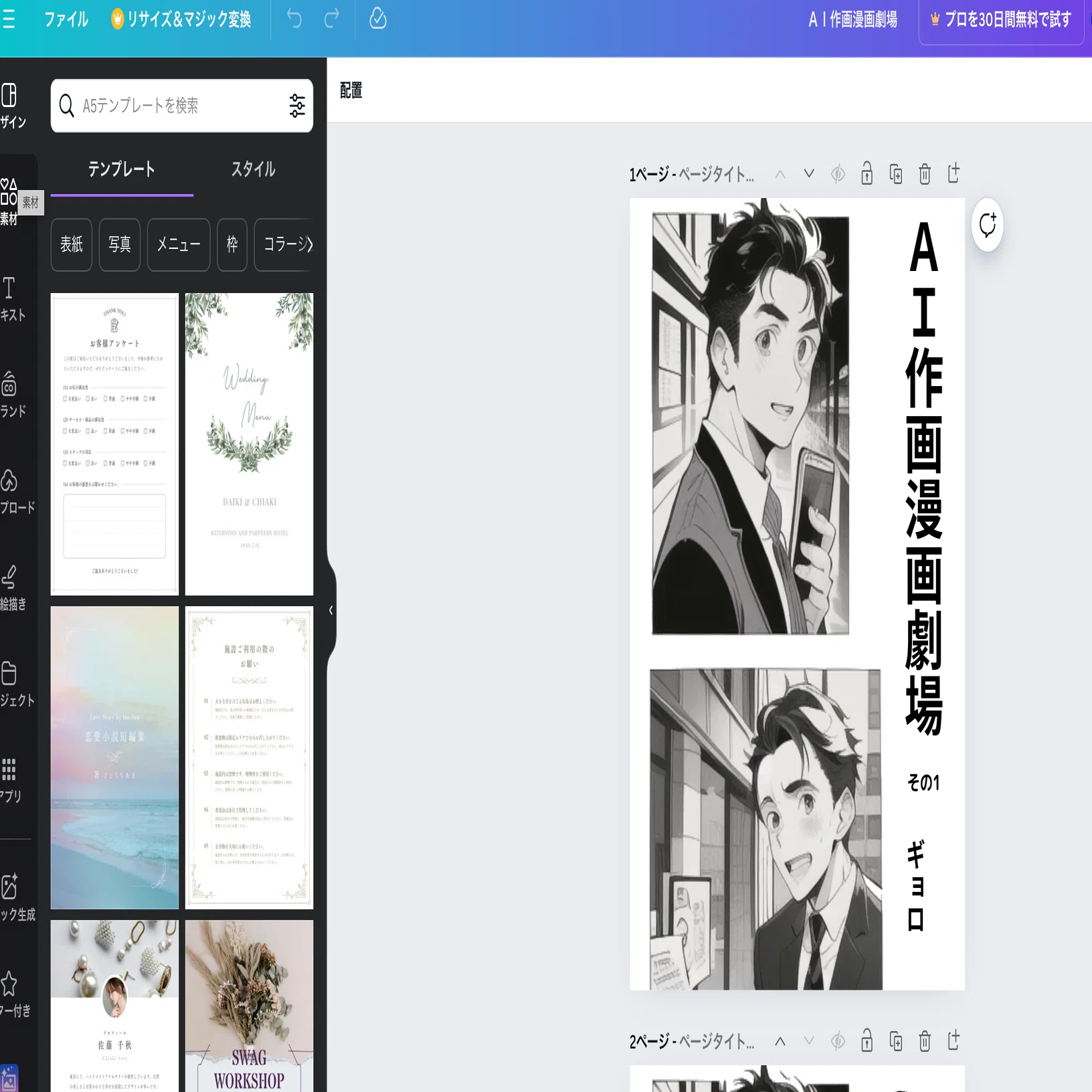Duplicate page 1

pos(896,174)
